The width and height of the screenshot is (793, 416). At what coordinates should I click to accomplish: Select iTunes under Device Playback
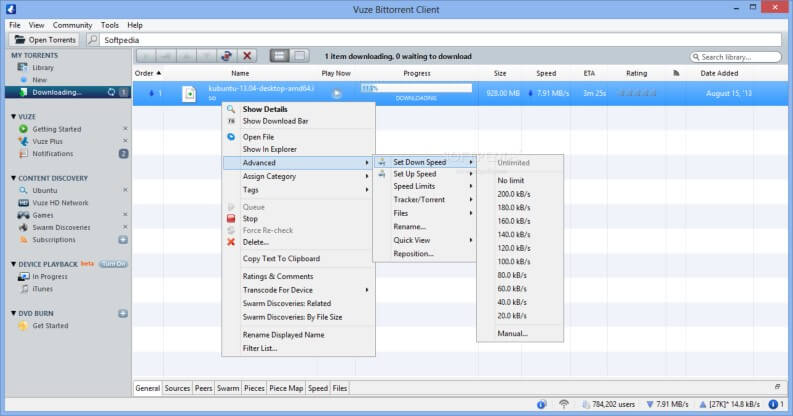[x=42, y=289]
